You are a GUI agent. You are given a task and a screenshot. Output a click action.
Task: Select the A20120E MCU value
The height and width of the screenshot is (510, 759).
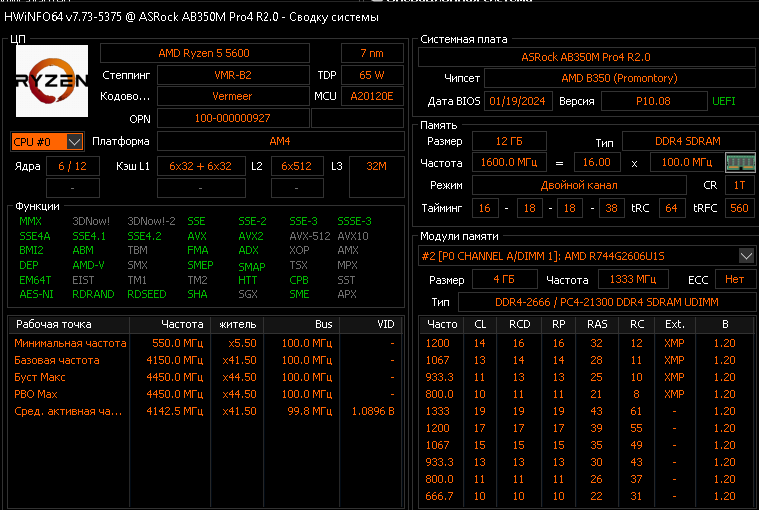pos(372,96)
